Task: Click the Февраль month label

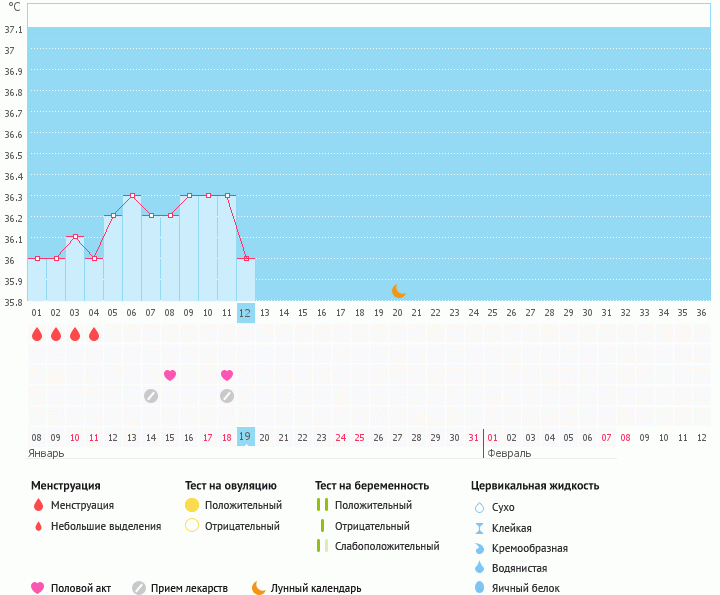Action: [x=509, y=453]
